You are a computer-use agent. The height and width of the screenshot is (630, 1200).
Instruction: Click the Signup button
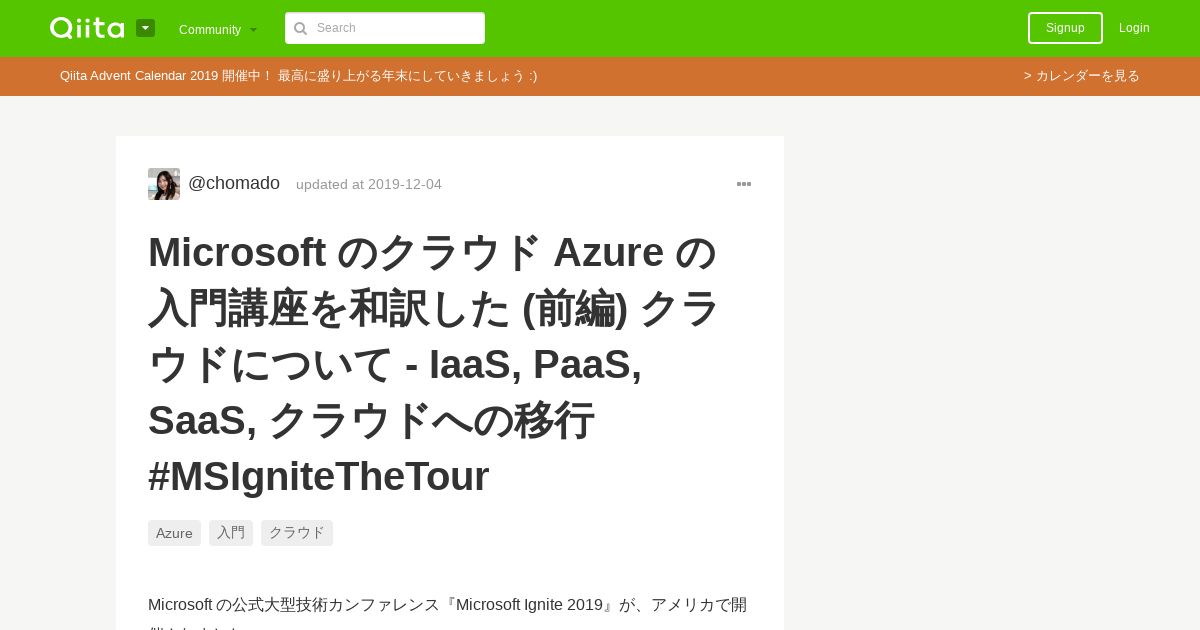click(1065, 28)
